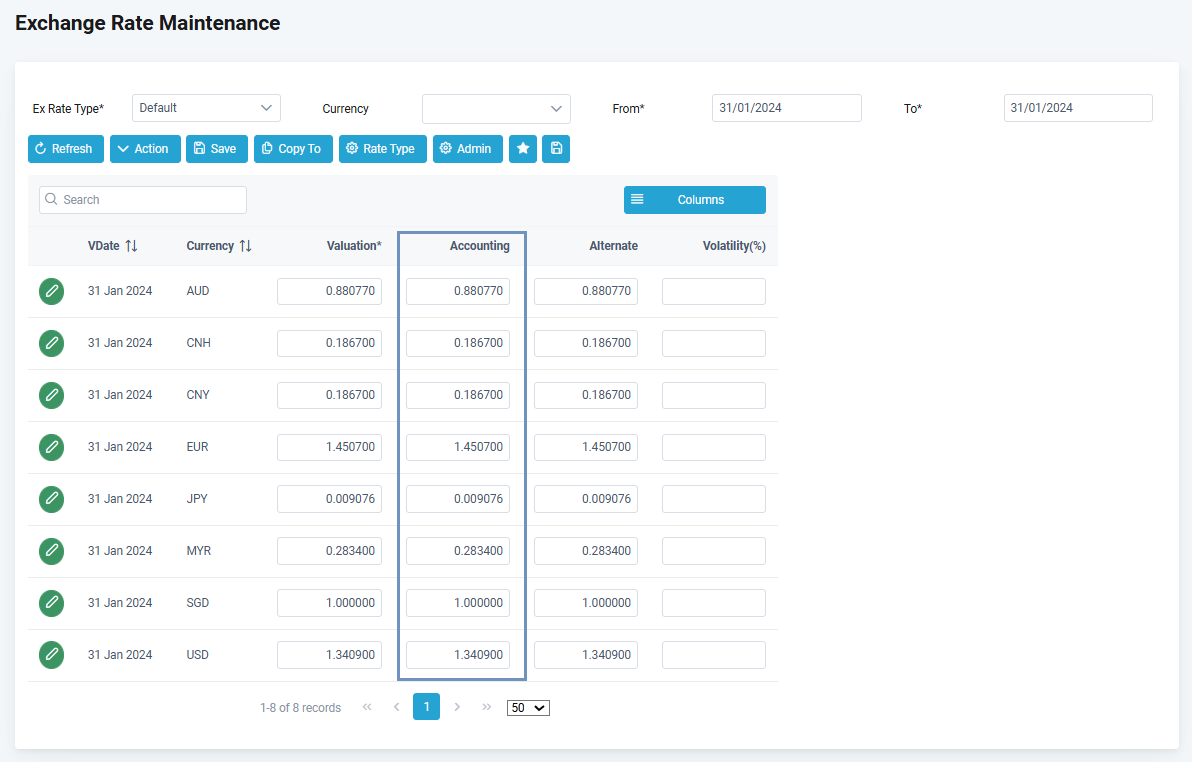
Task: Expand the Currency filter dropdown
Action: pyautogui.click(x=496, y=109)
